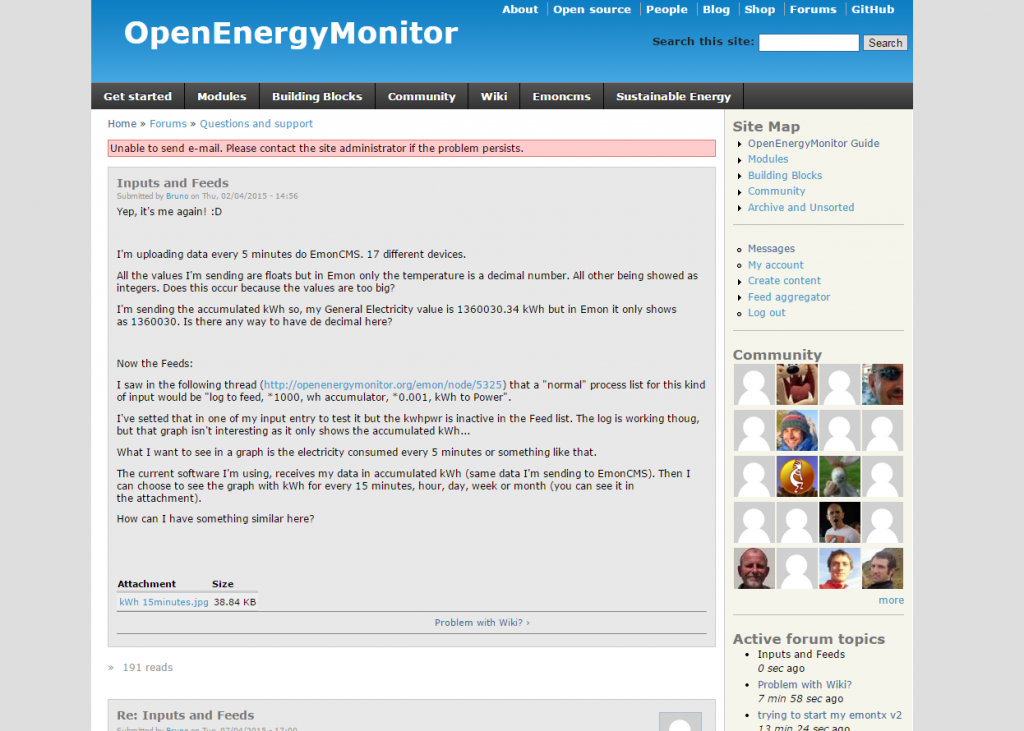1024x731 pixels.
Task: Expand the Modules site map arrow
Action: 739,160
